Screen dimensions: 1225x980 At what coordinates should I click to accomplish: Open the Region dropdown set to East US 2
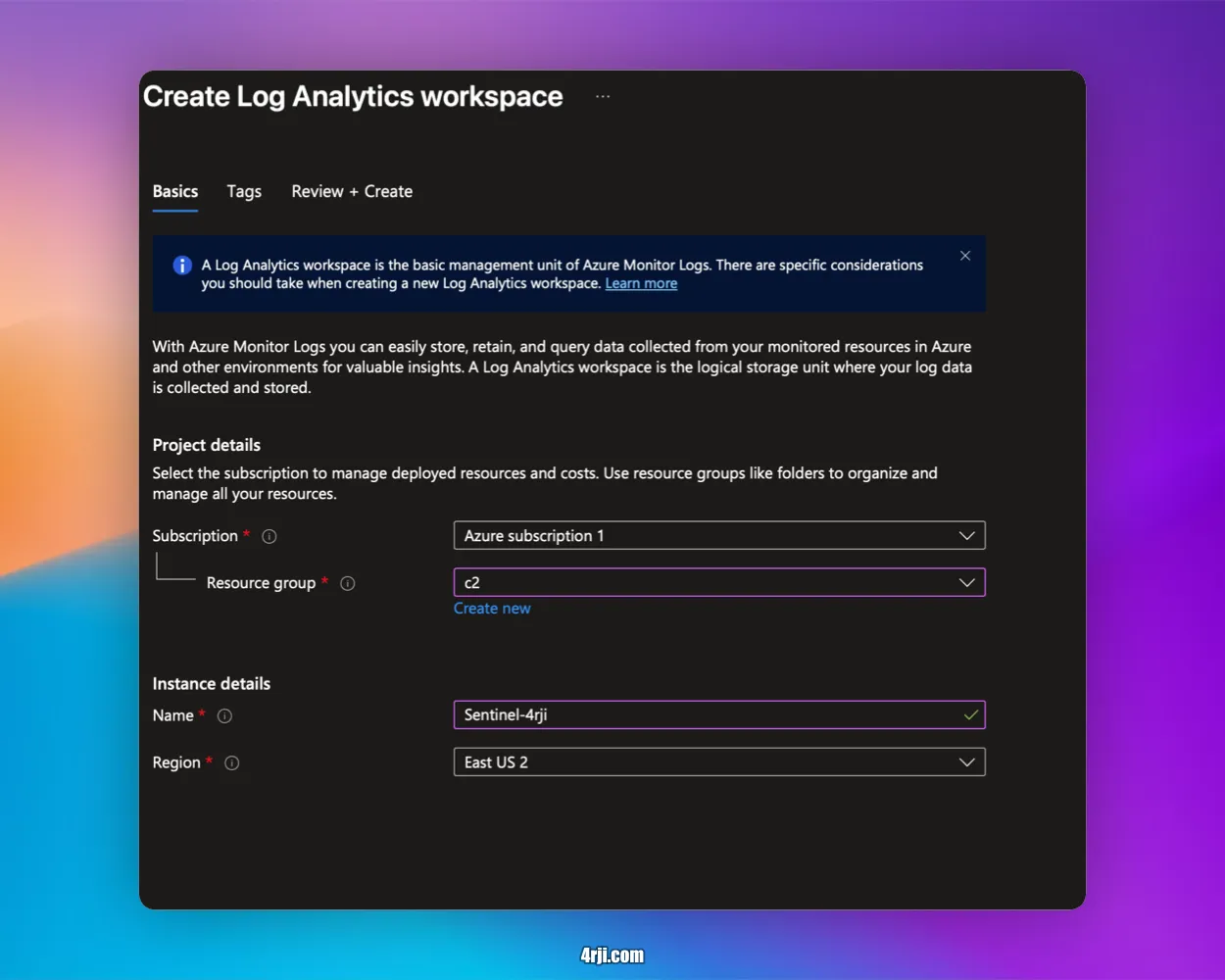(x=718, y=762)
